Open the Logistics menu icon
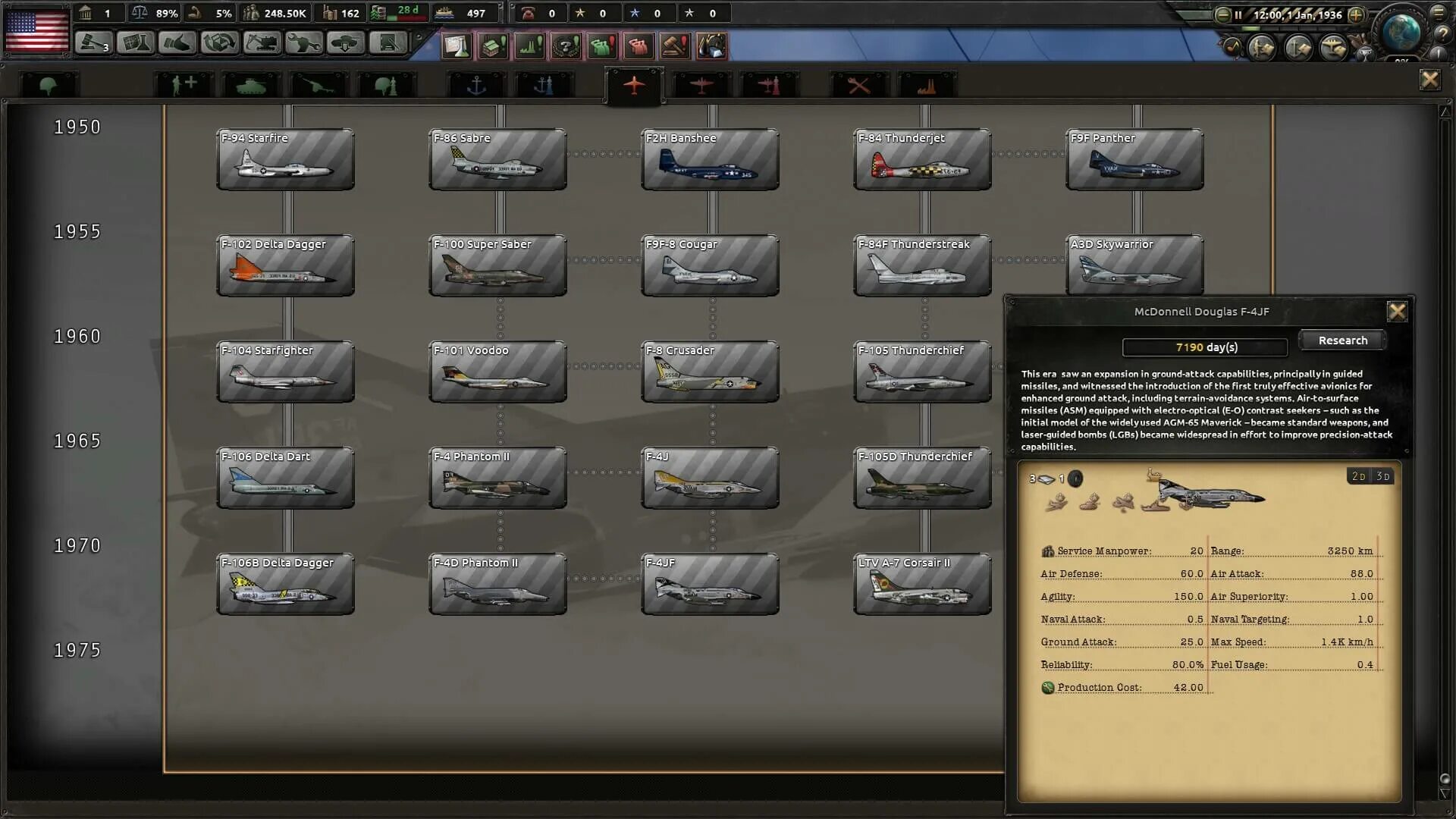Image resolution: width=1456 pixels, height=819 pixels. pos(388,42)
